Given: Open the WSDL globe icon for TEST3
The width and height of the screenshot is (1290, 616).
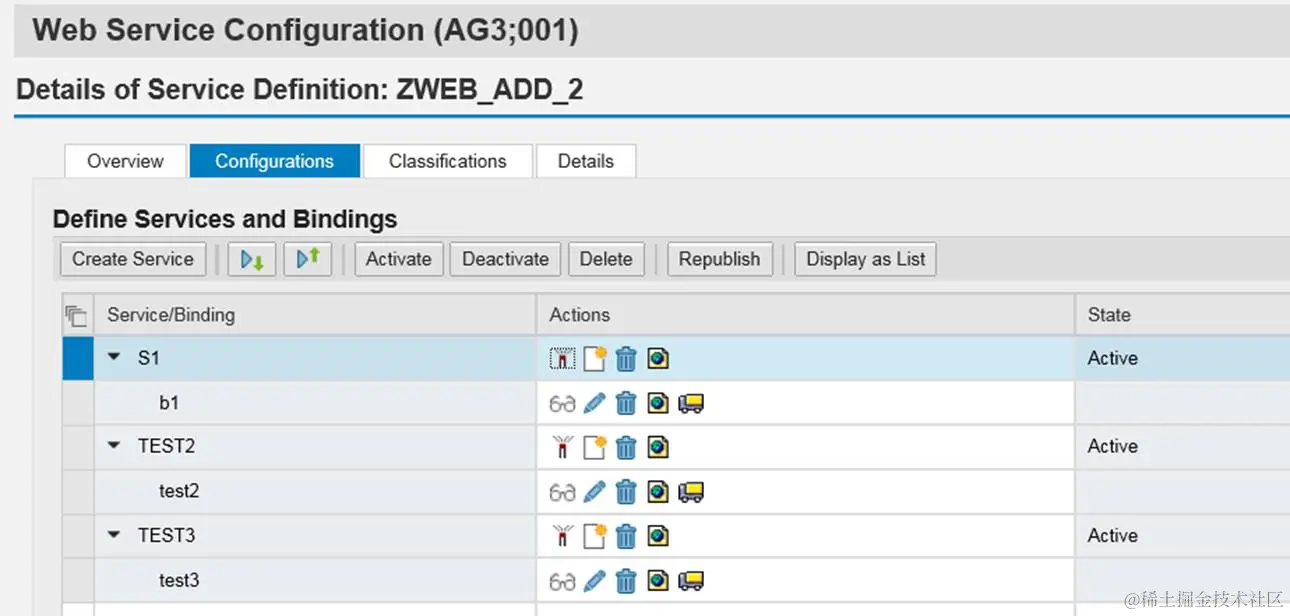Looking at the screenshot, I should point(657,536).
